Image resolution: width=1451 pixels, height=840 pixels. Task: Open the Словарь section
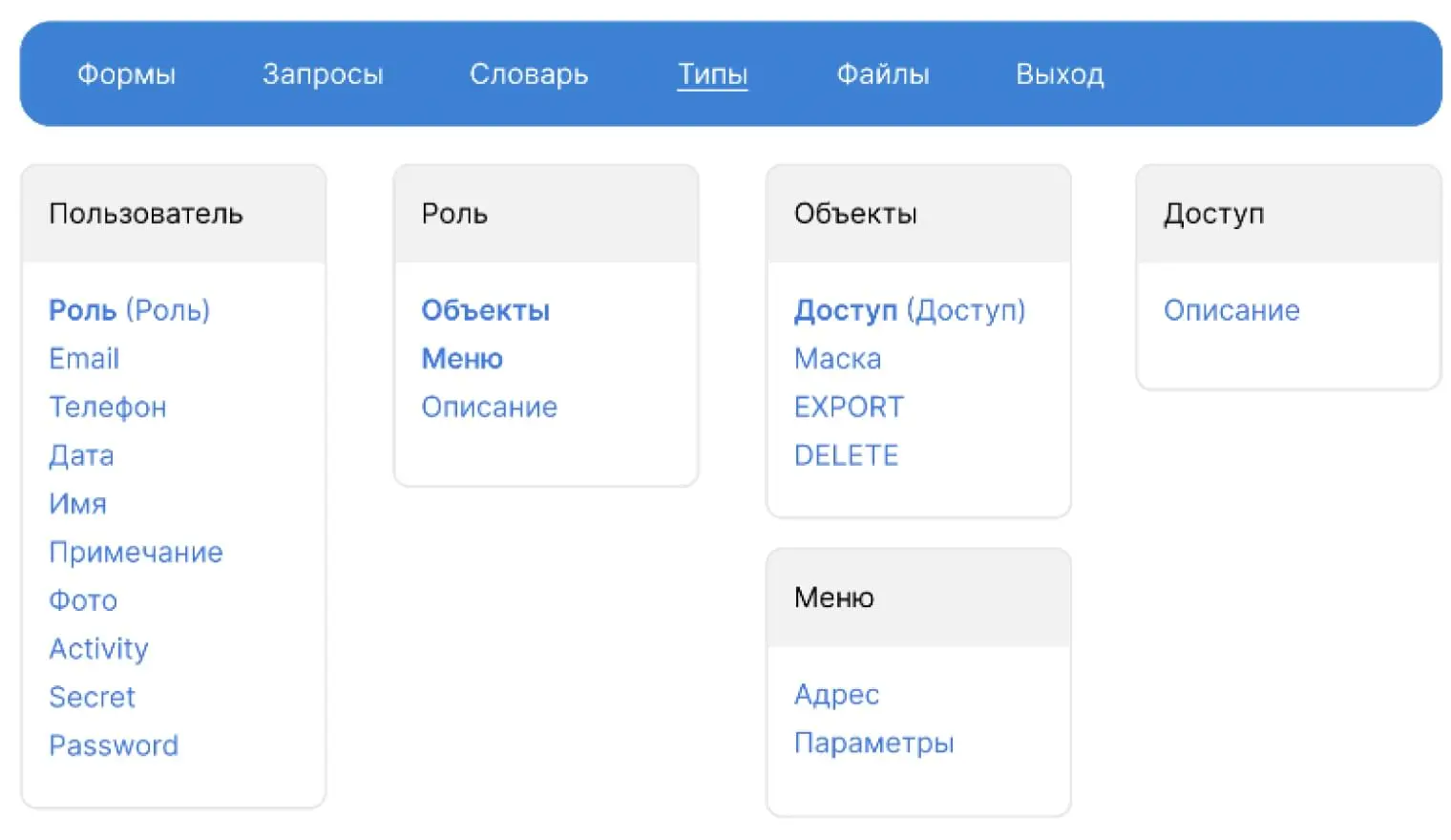coord(529,74)
